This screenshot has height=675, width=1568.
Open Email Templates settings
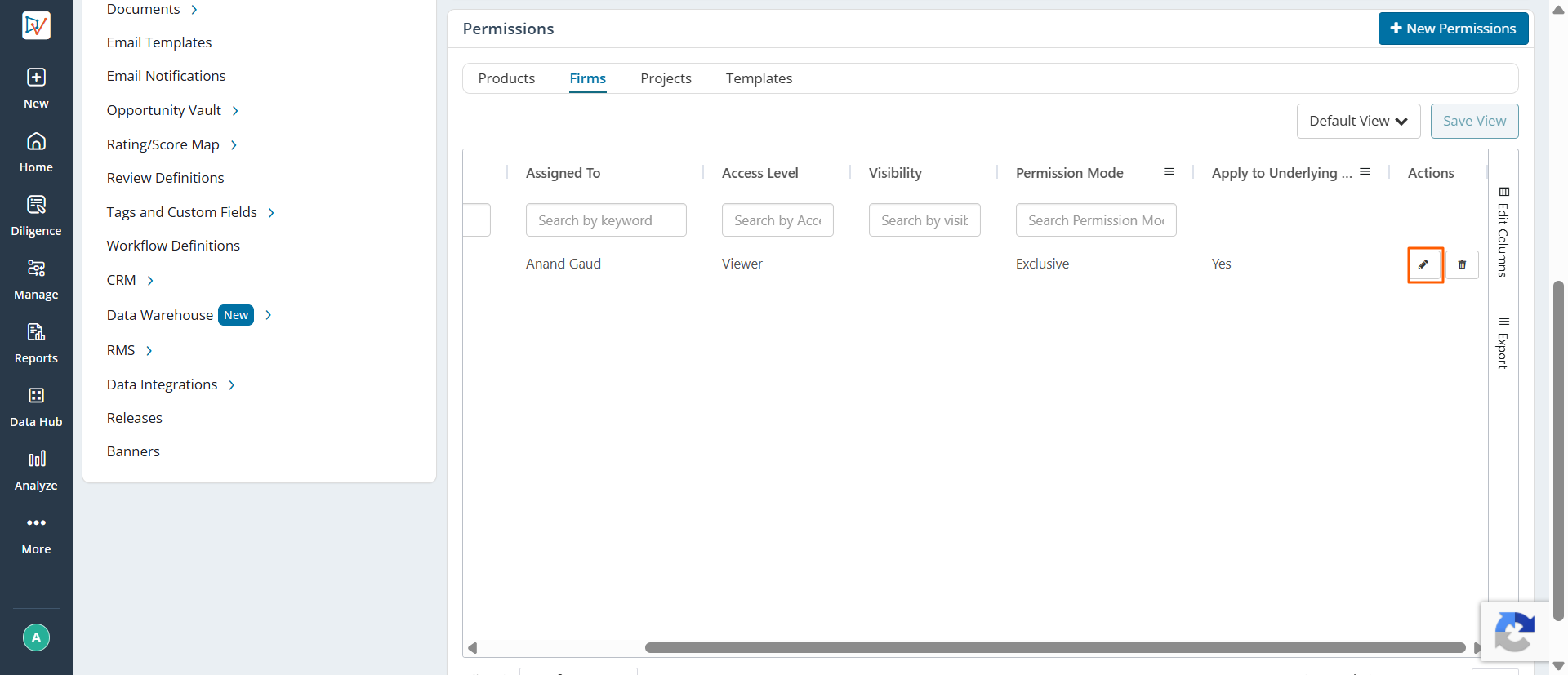pos(159,42)
